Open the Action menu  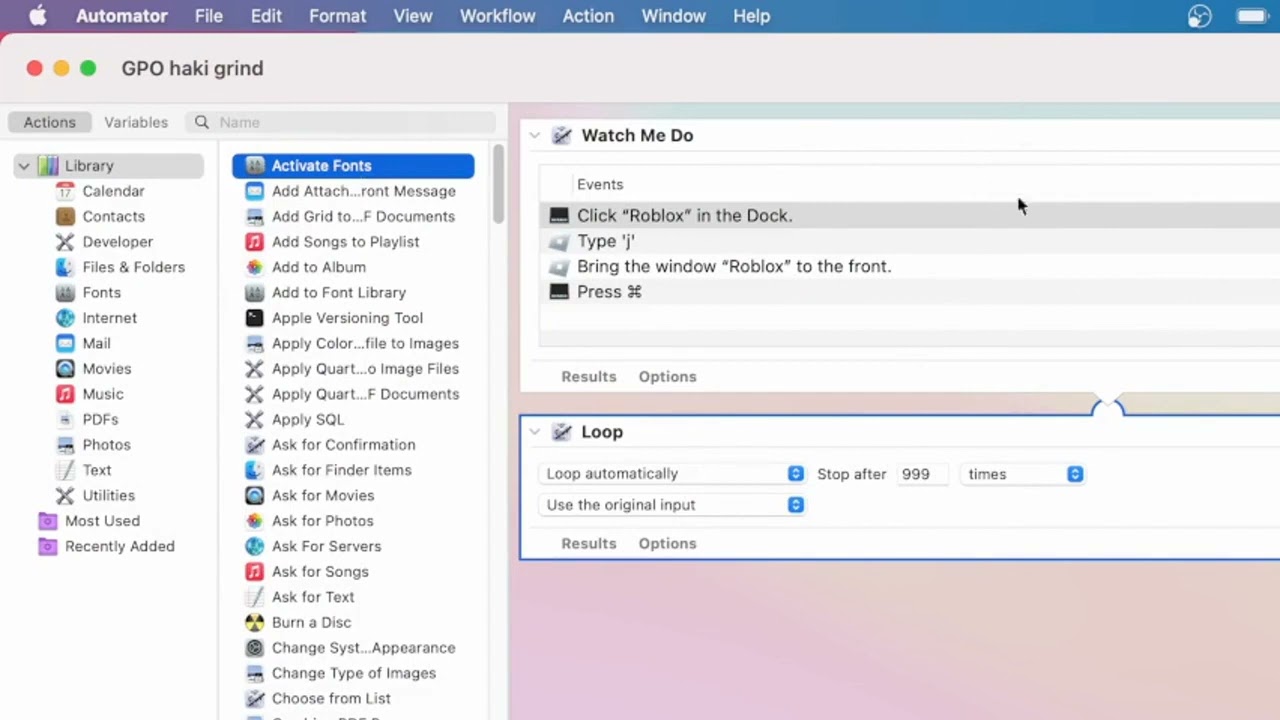(x=588, y=16)
